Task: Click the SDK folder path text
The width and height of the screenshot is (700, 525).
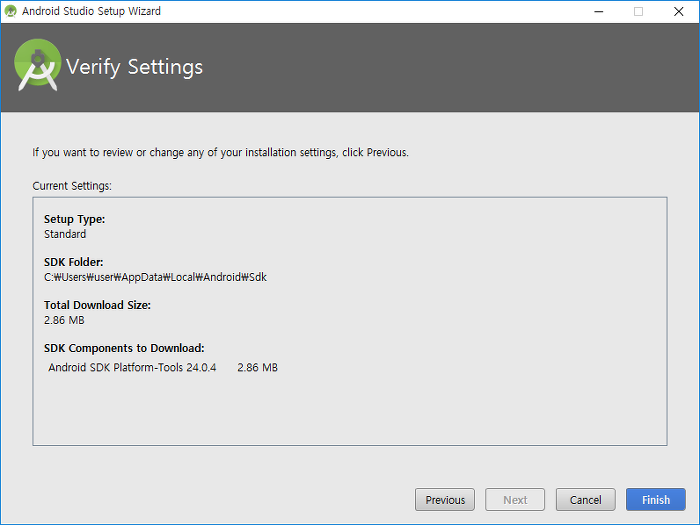Action: [x=155, y=277]
